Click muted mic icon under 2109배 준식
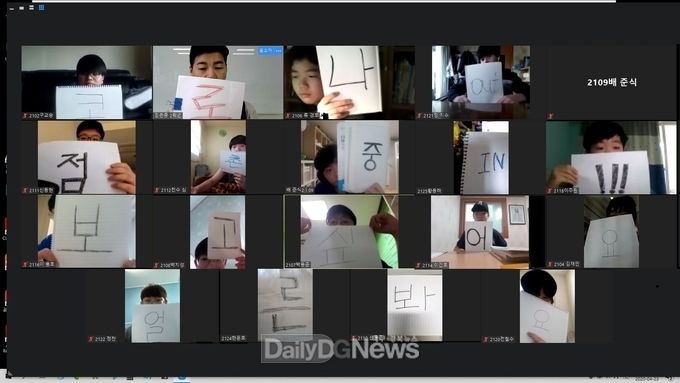Image resolution: width=680 pixels, height=383 pixels. tap(550, 116)
